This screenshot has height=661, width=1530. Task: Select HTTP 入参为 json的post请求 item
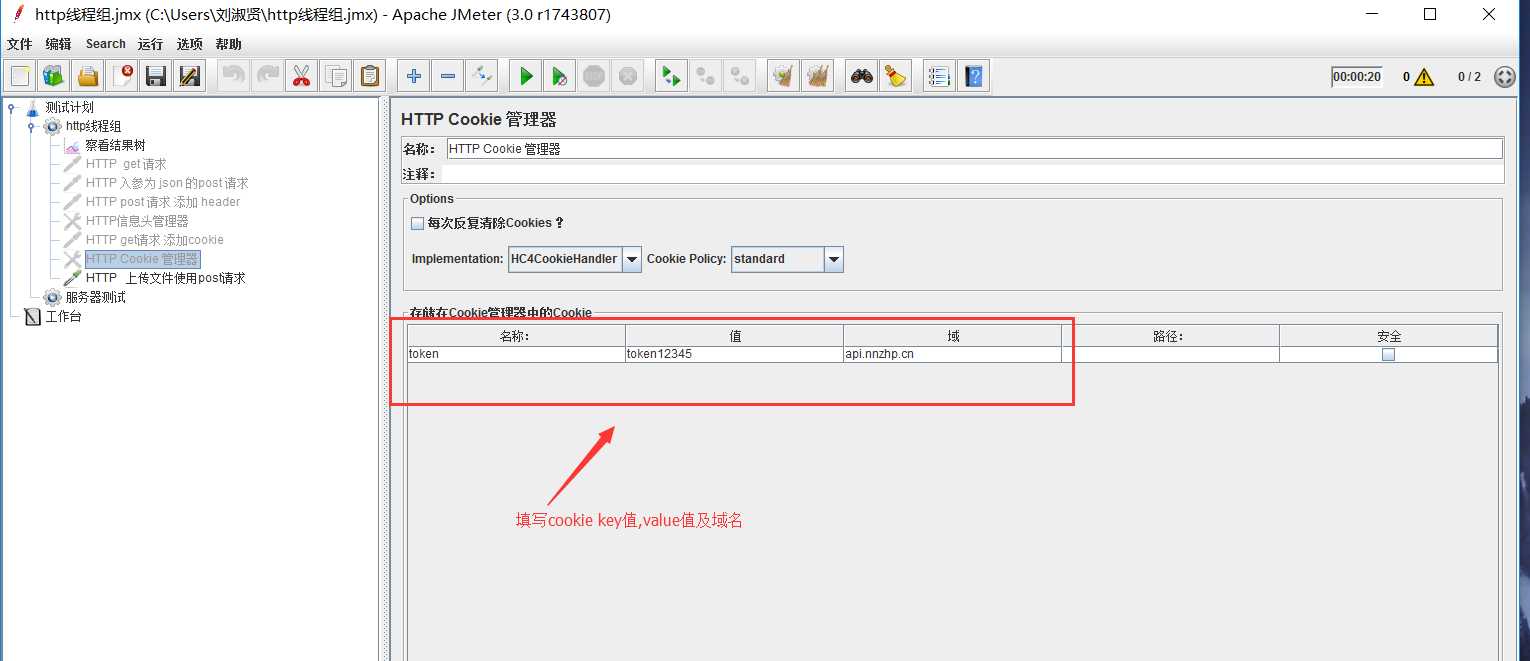(167, 183)
